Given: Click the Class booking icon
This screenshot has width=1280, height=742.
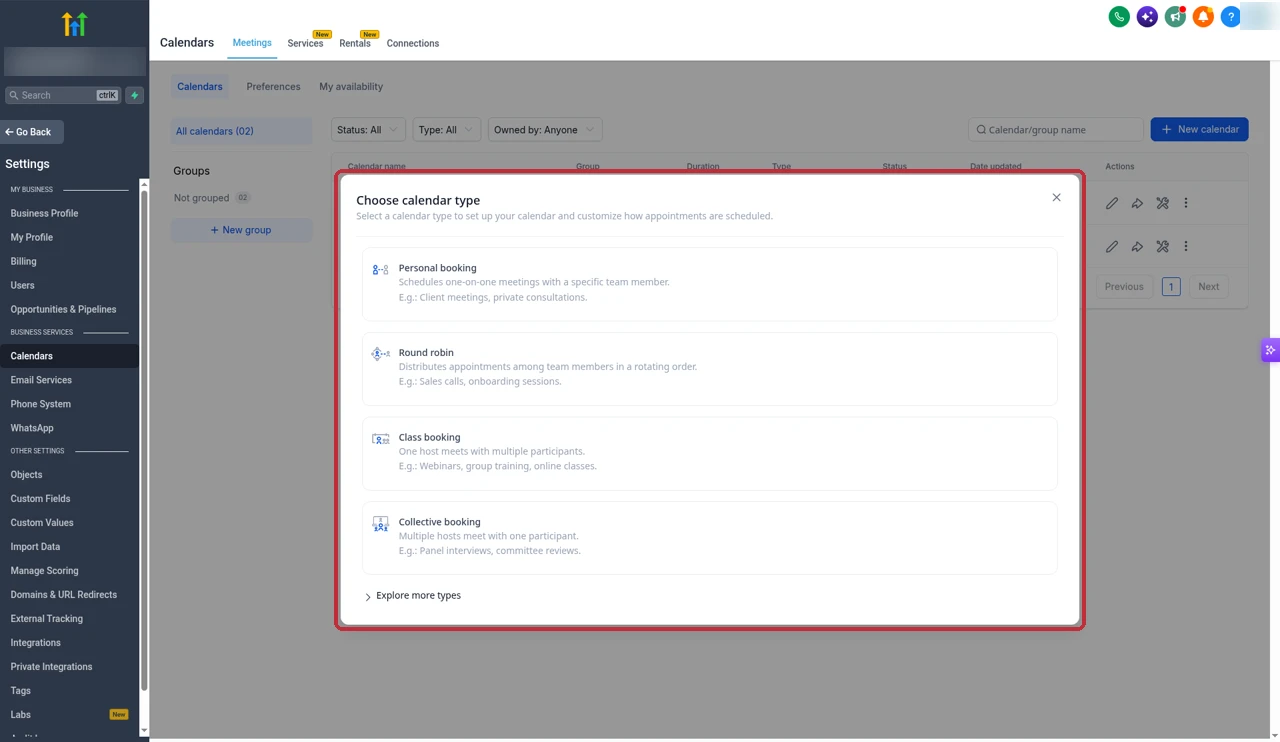Looking at the screenshot, I should click(x=380, y=439).
